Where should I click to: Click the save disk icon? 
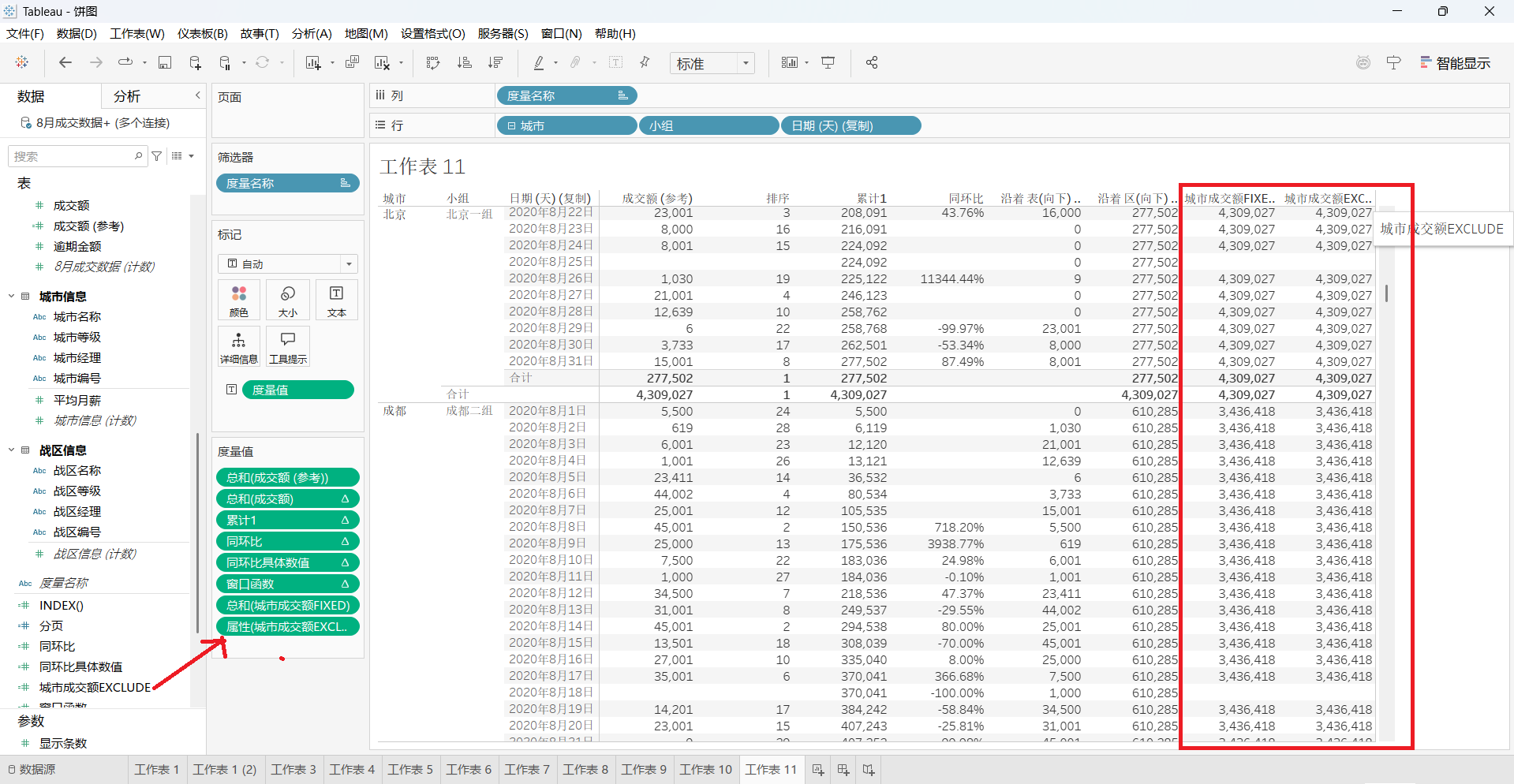coord(165,62)
